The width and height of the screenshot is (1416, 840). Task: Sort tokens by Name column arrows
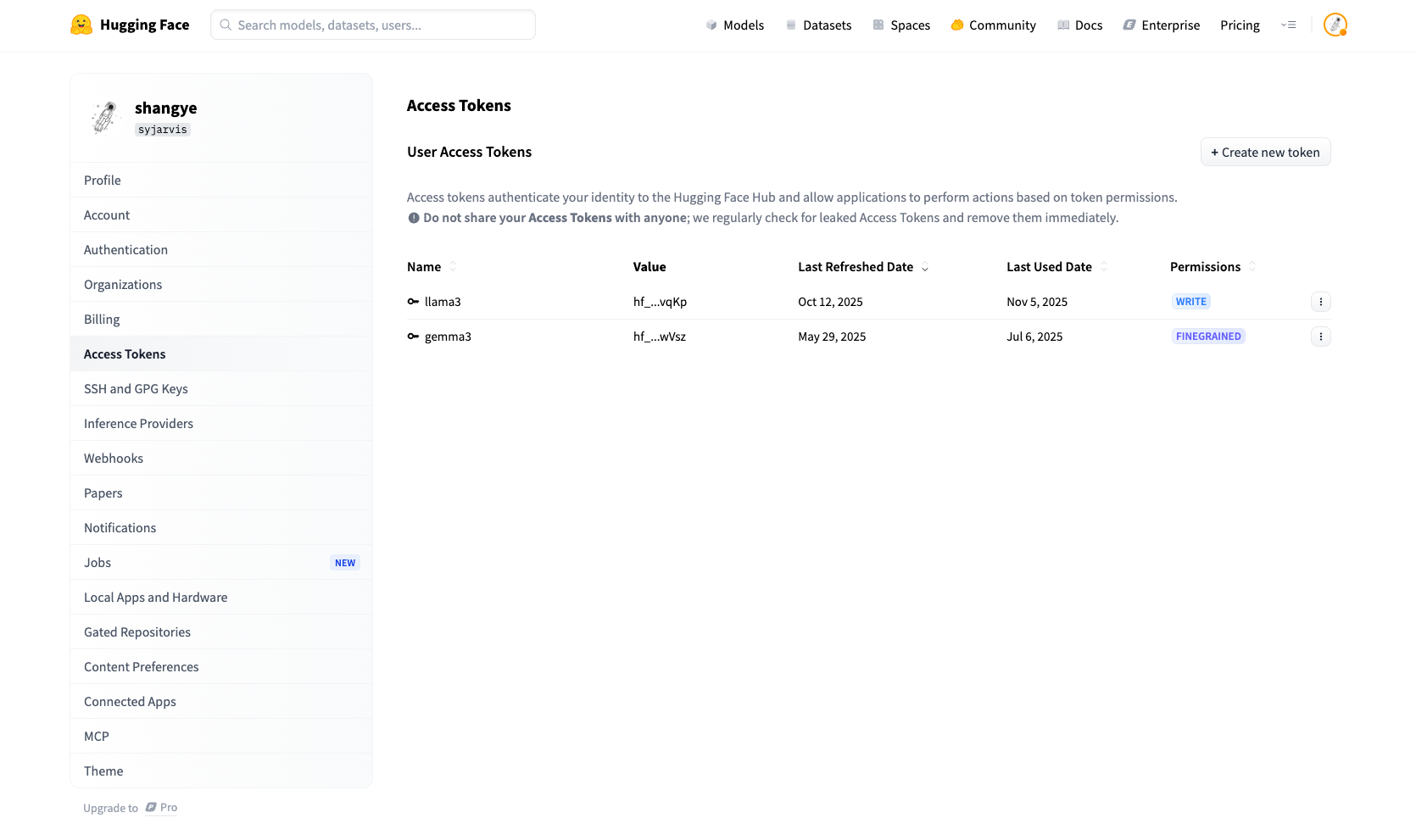click(453, 267)
